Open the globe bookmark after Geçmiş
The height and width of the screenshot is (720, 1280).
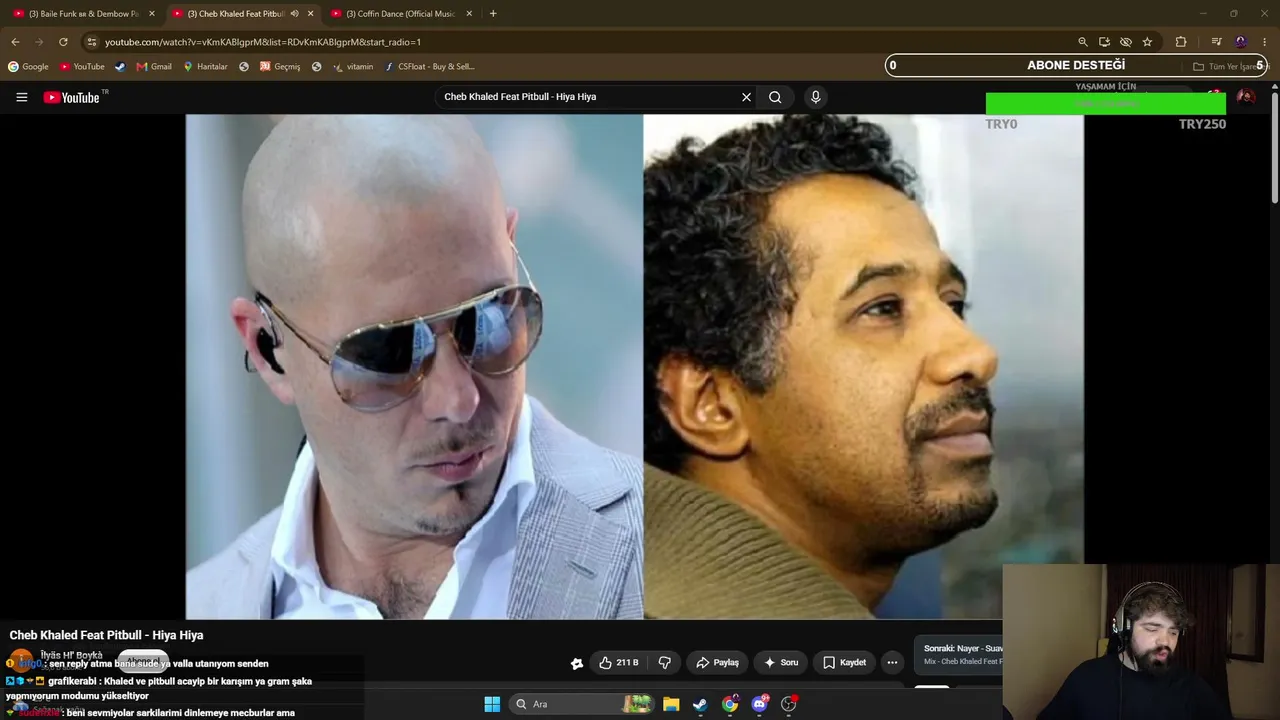tap(317, 67)
